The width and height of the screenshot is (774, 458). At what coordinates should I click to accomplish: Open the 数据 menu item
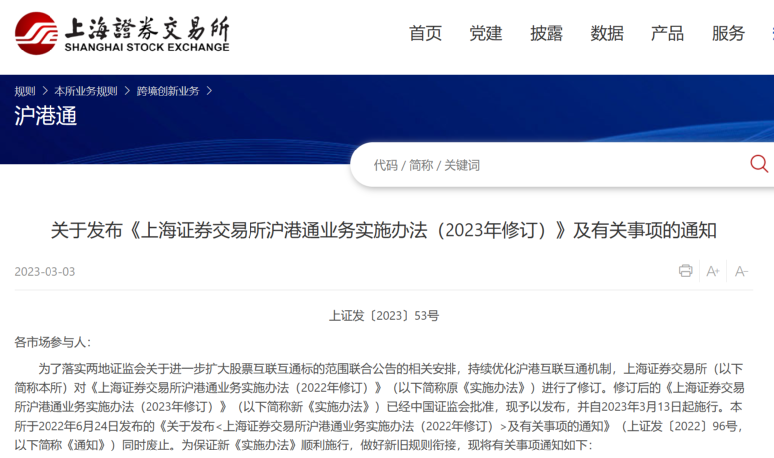[x=607, y=34]
